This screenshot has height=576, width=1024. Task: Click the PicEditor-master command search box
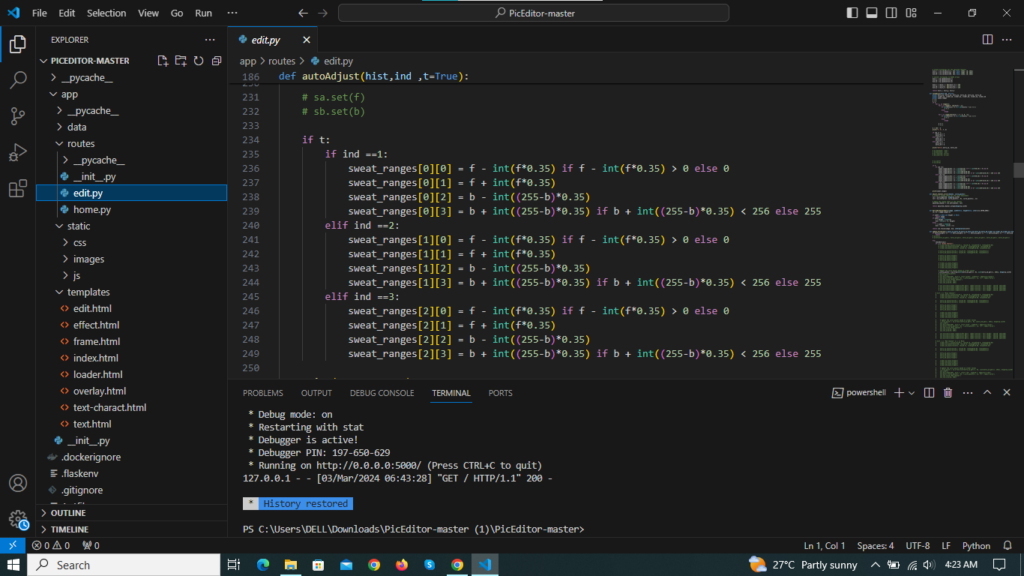pyautogui.click(x=534, y=13)
